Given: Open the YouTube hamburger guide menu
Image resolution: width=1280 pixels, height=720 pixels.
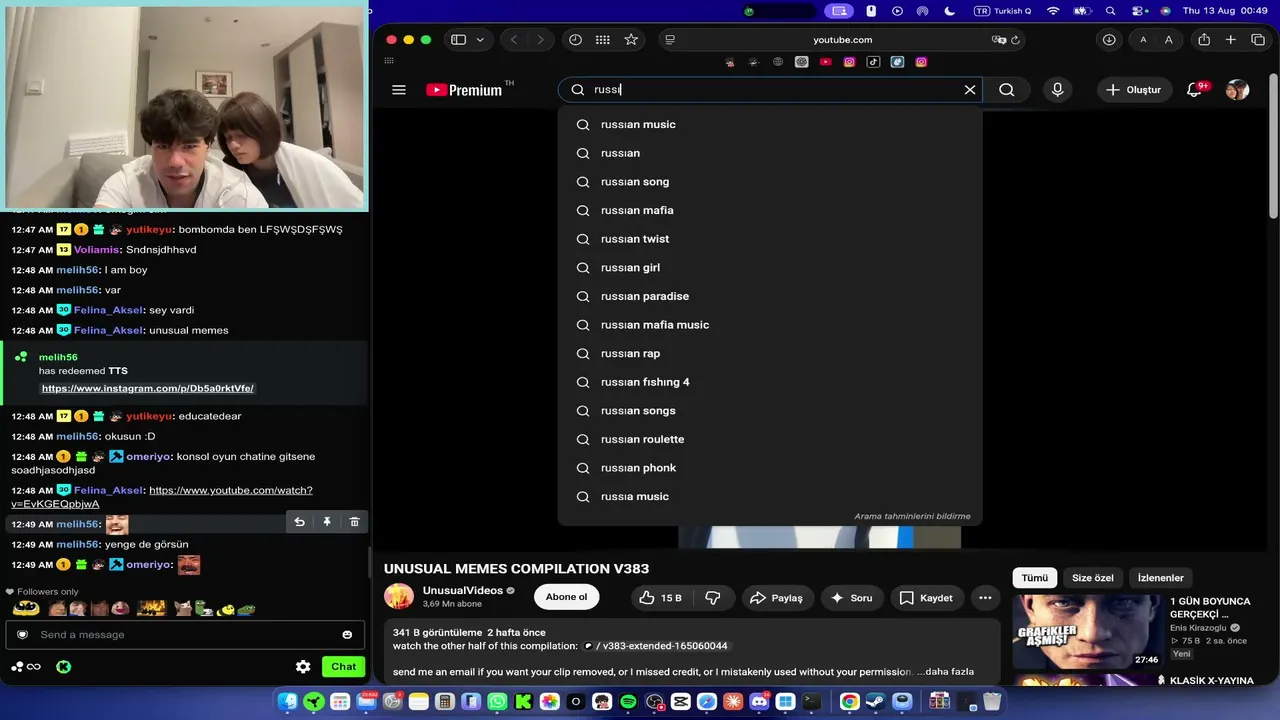Looking at the screenshot, I should [x=399, y=90].
